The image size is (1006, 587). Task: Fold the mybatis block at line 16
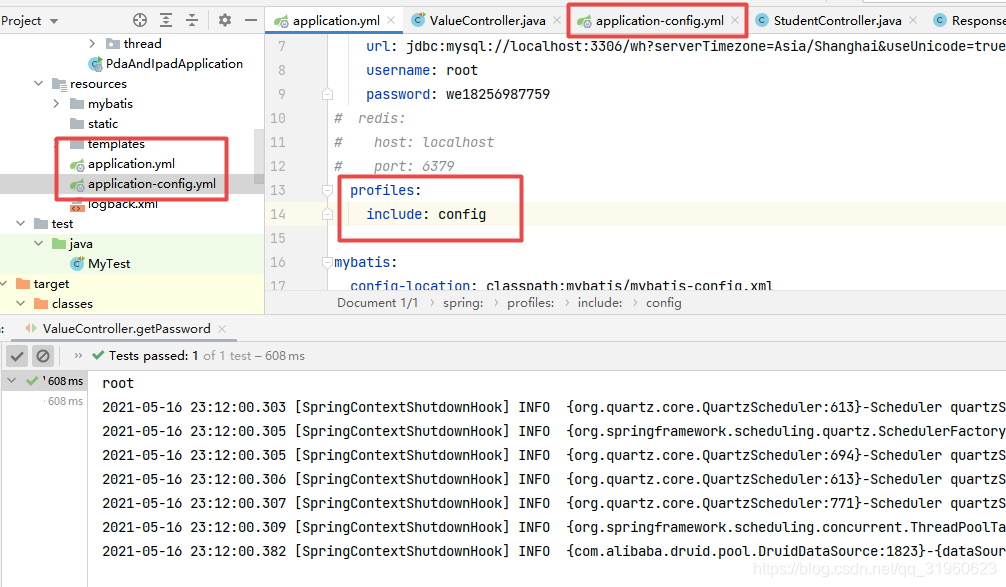click(x=327, y=262)
